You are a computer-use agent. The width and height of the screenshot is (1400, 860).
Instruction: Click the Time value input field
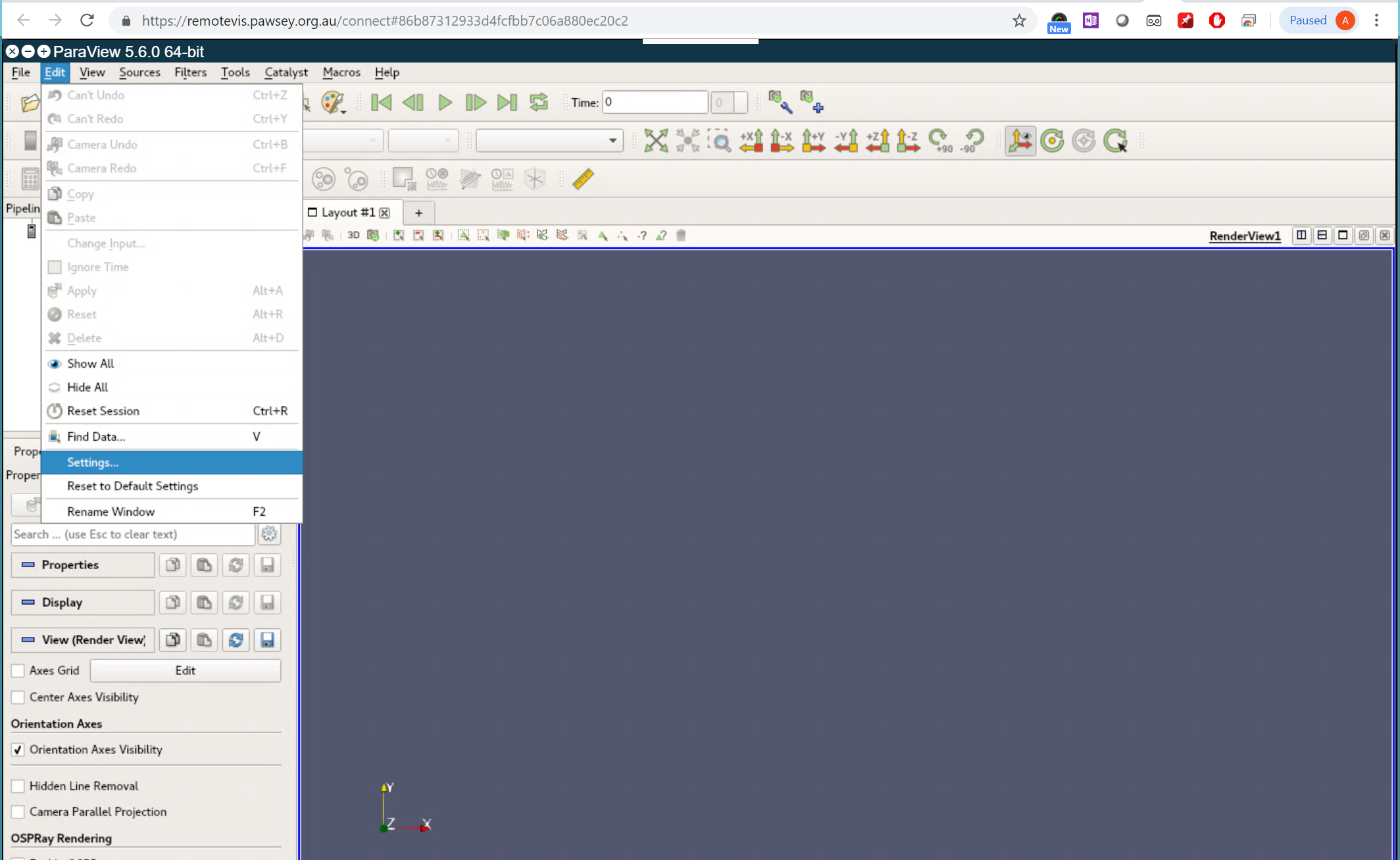click(655, 102)
